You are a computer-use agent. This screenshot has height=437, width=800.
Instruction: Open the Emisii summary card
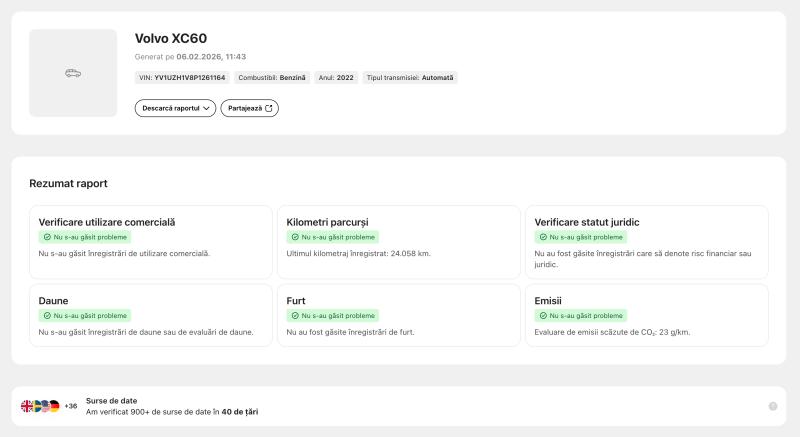pyautogui.click(x=647, y=315)
